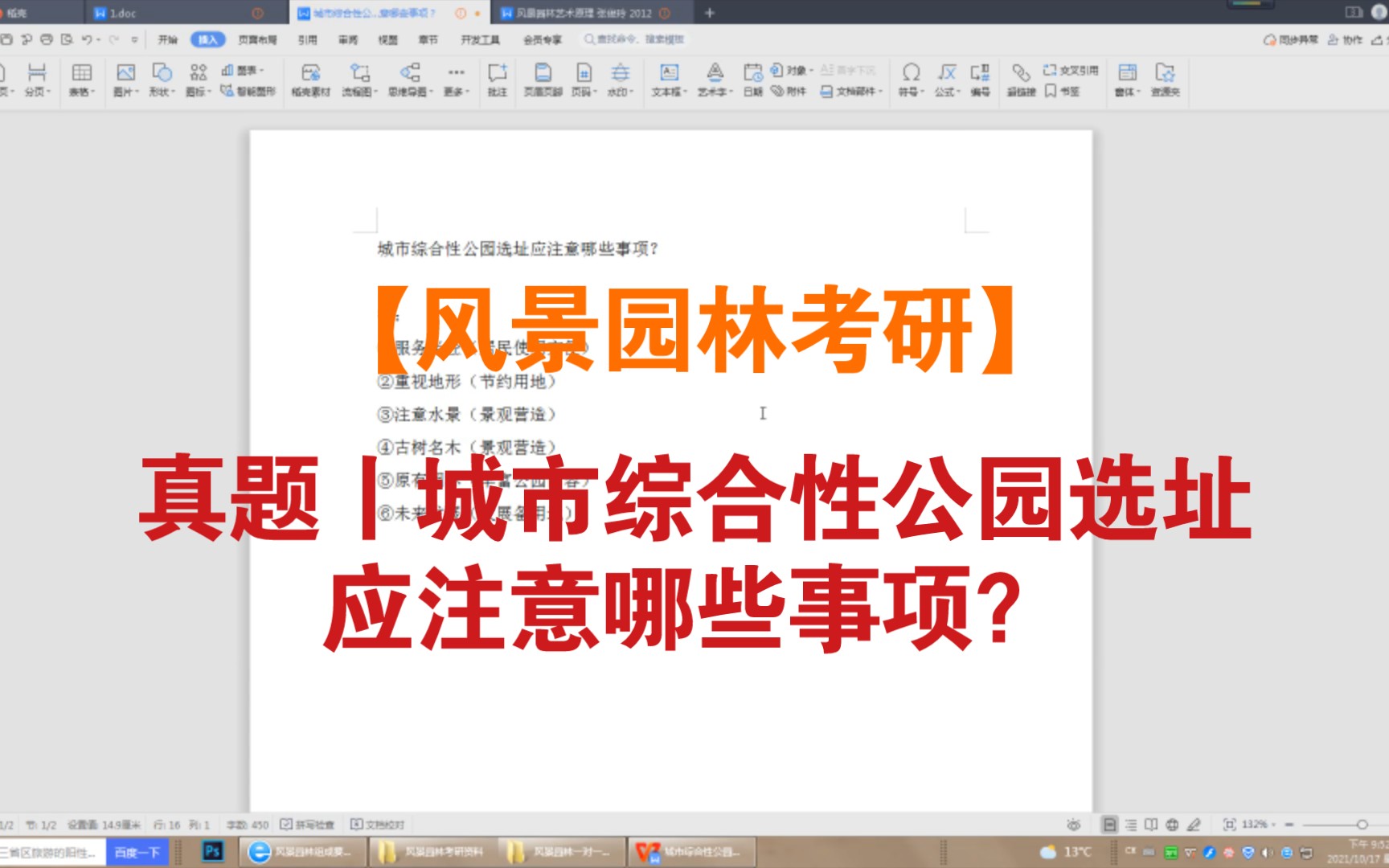Viewport: 1389px width, 868px height.
Task: Insert a 图片 (picture)
Action: point(127,78)
